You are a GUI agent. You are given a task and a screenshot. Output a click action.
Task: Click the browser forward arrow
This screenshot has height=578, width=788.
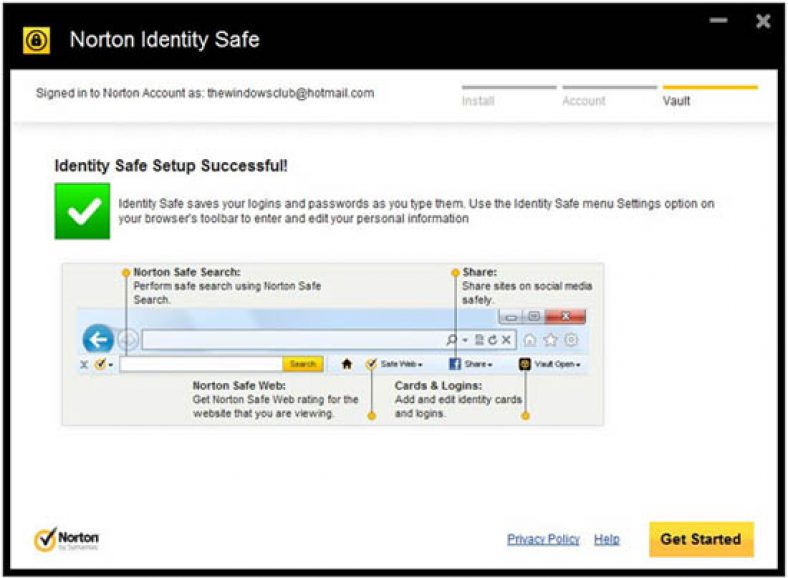click(128, 340)
